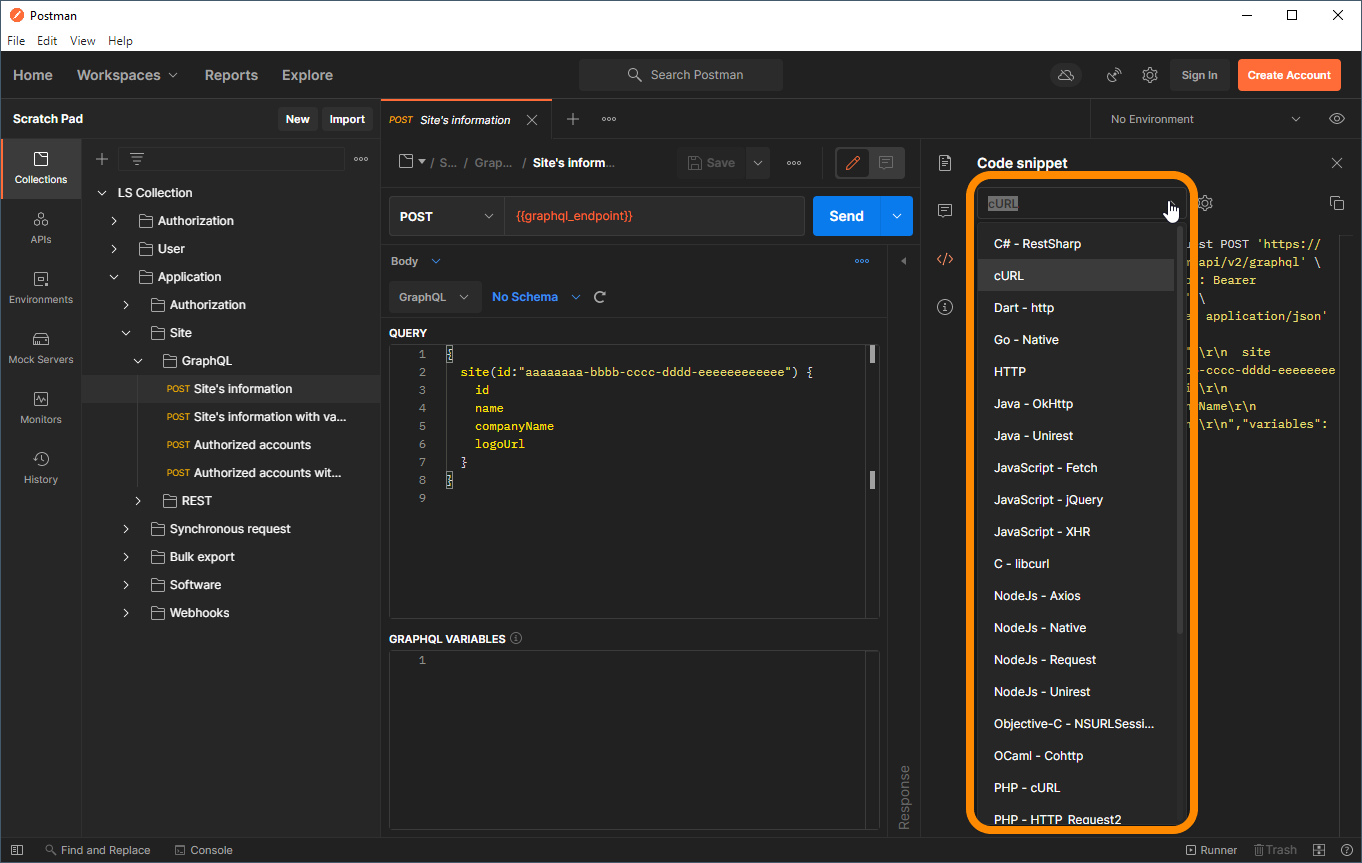The image size is (1362, 863).
Task: Click the GraphQL Variables info icon
Action: [516, 639]
